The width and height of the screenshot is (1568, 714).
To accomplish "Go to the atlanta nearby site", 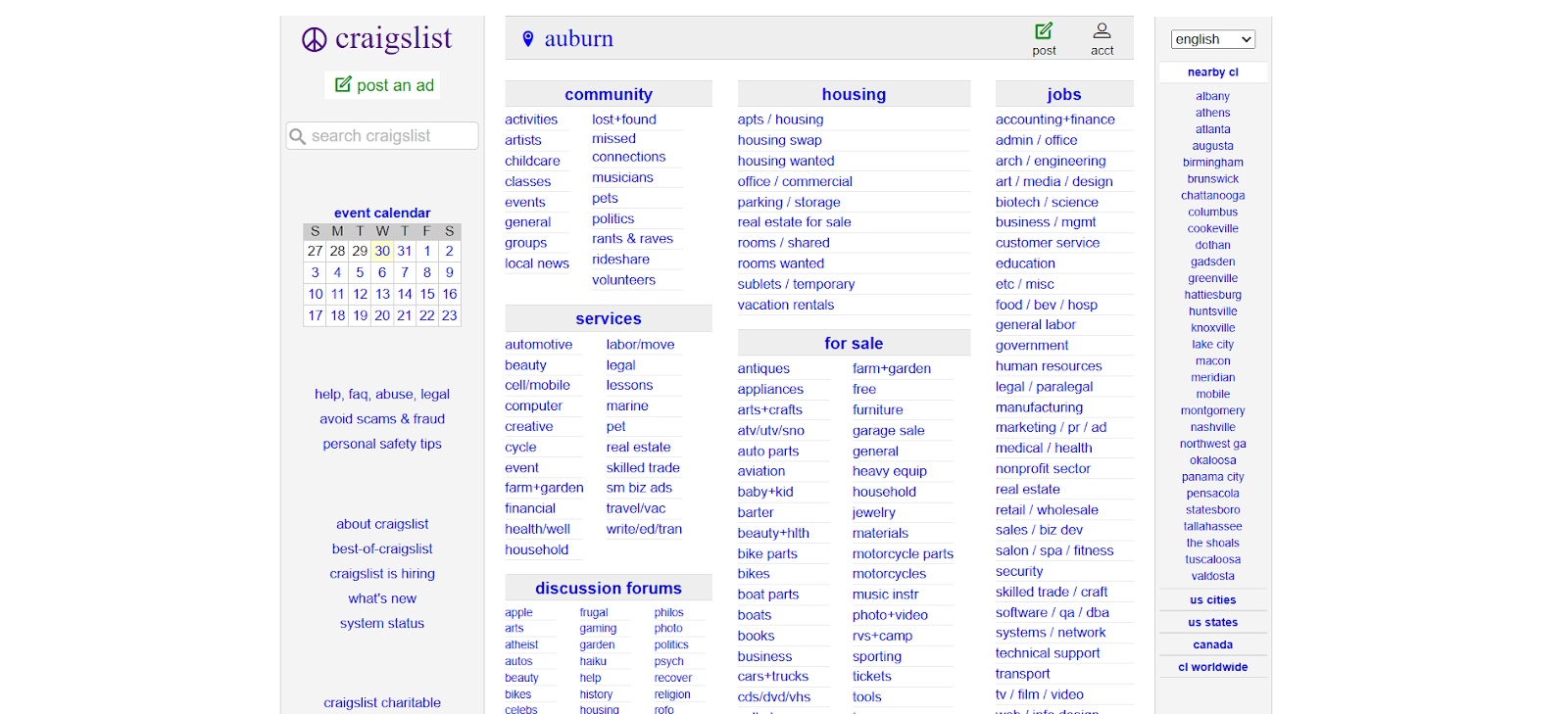I will pos(1212,129).
